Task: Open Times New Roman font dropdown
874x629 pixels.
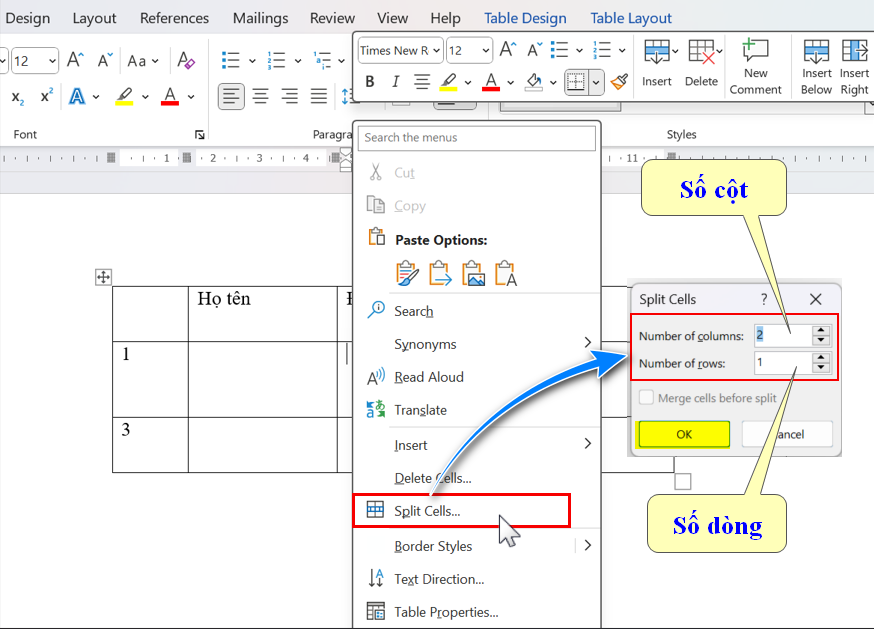Action: [x=400, y=51]
